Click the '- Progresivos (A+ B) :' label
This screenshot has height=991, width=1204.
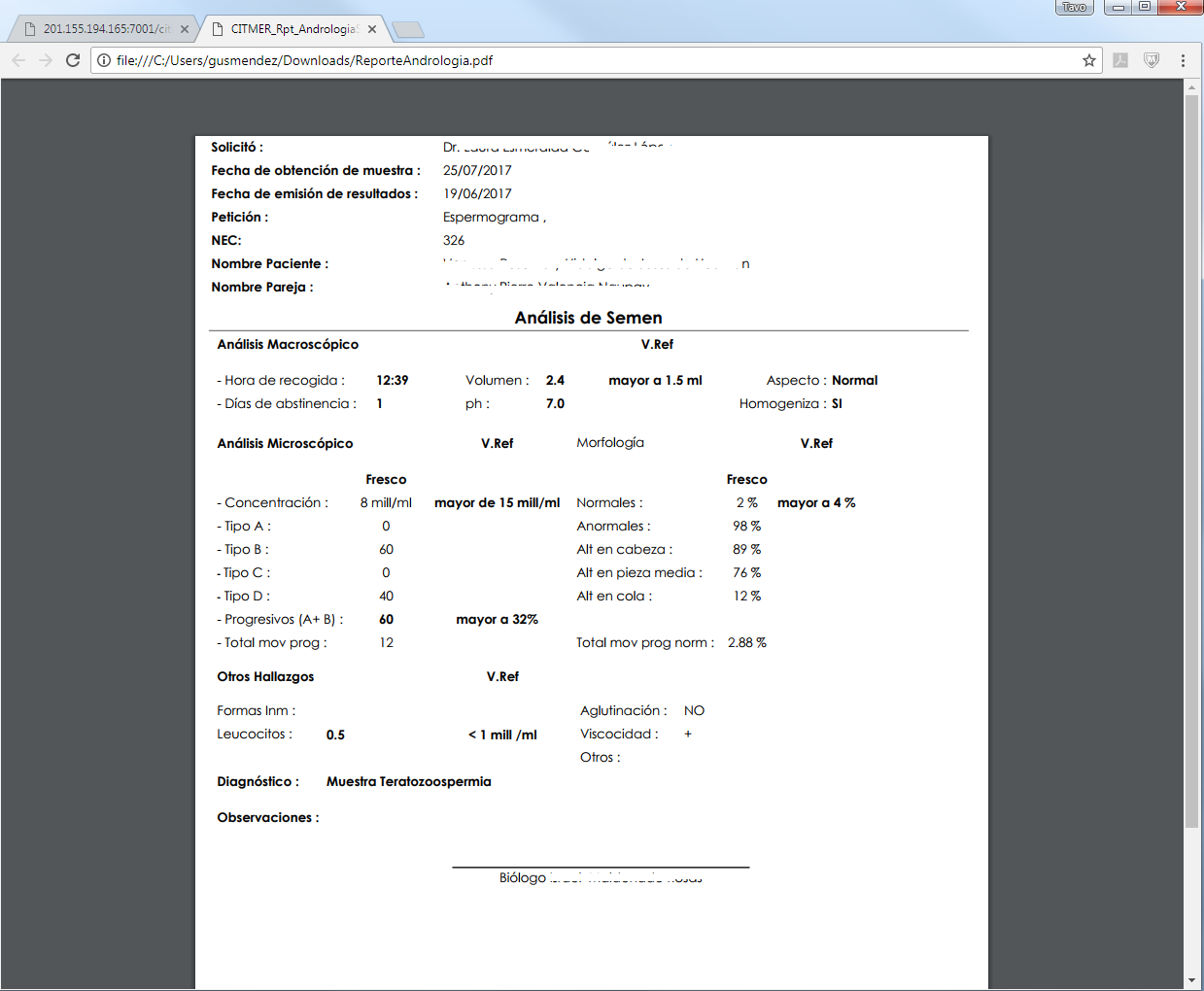pos(280,619)
